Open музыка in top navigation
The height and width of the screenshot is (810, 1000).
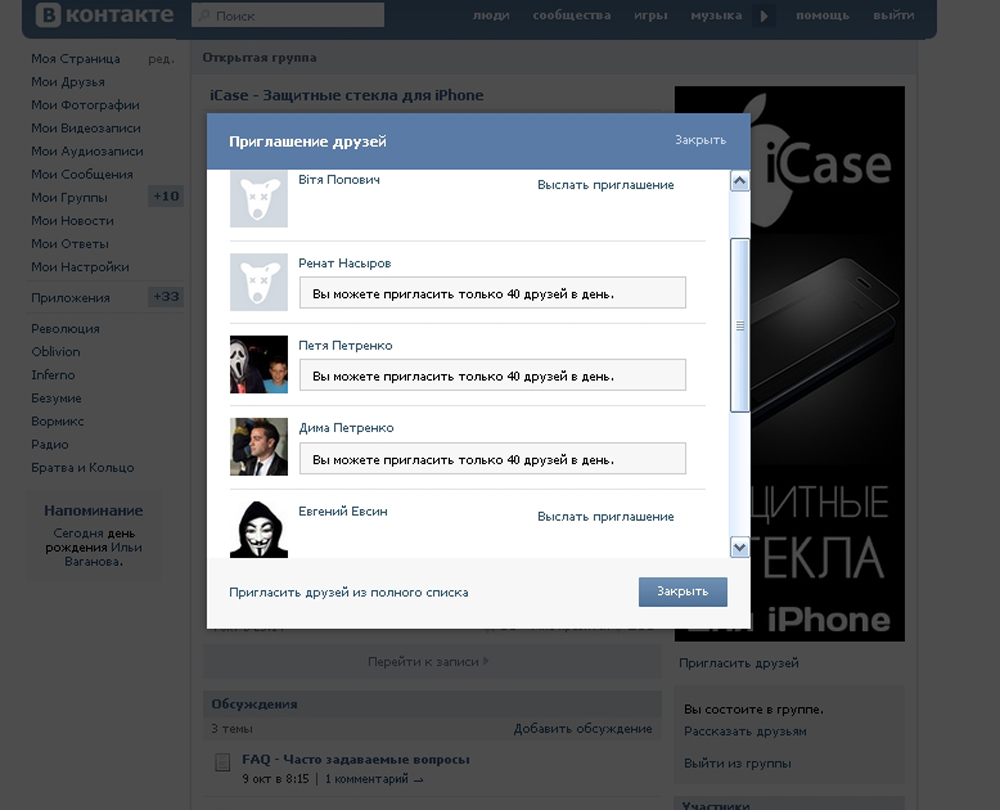[x=716, y=15]
